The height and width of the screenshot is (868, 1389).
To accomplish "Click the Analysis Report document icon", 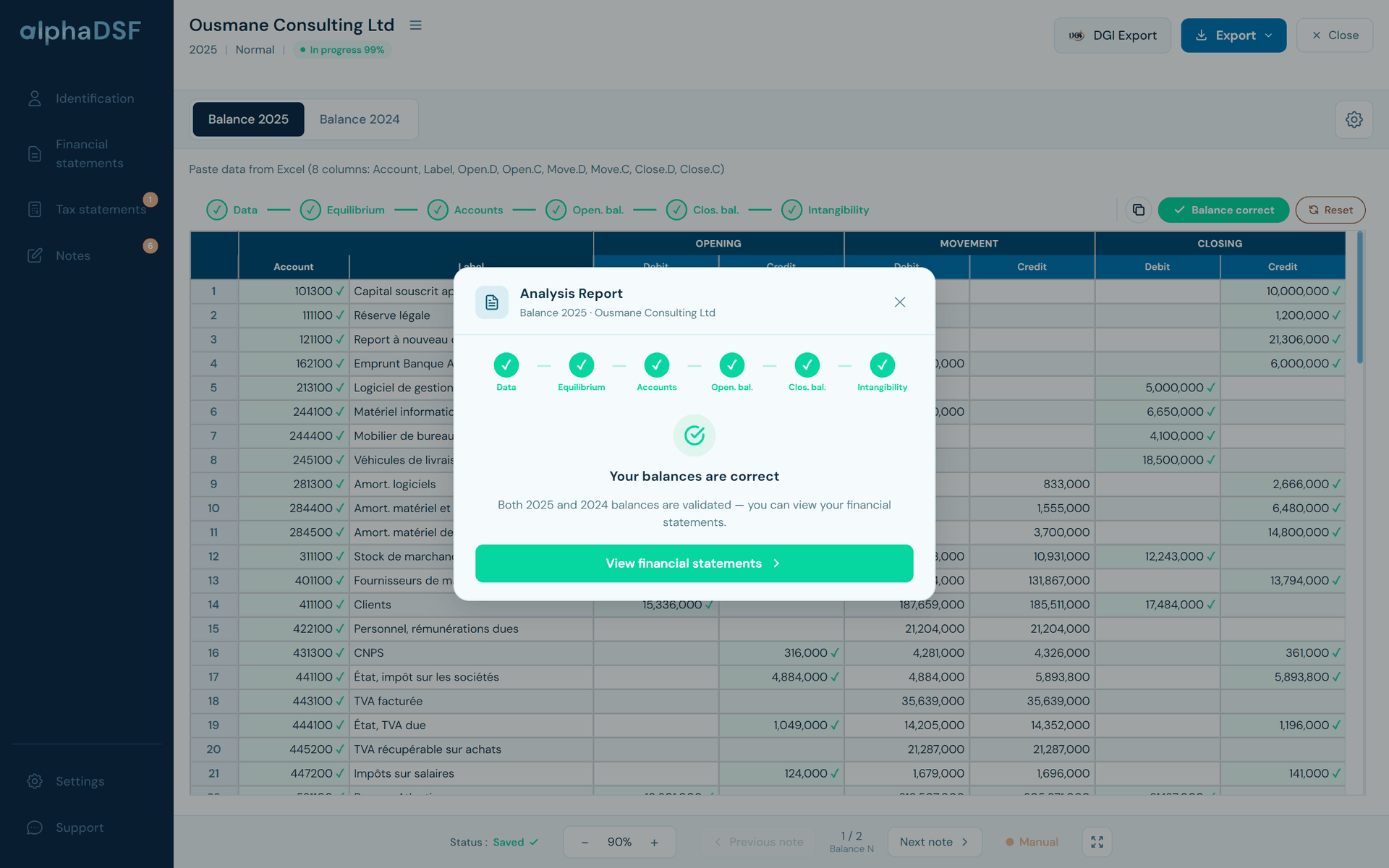I will (x=492, y=302).
